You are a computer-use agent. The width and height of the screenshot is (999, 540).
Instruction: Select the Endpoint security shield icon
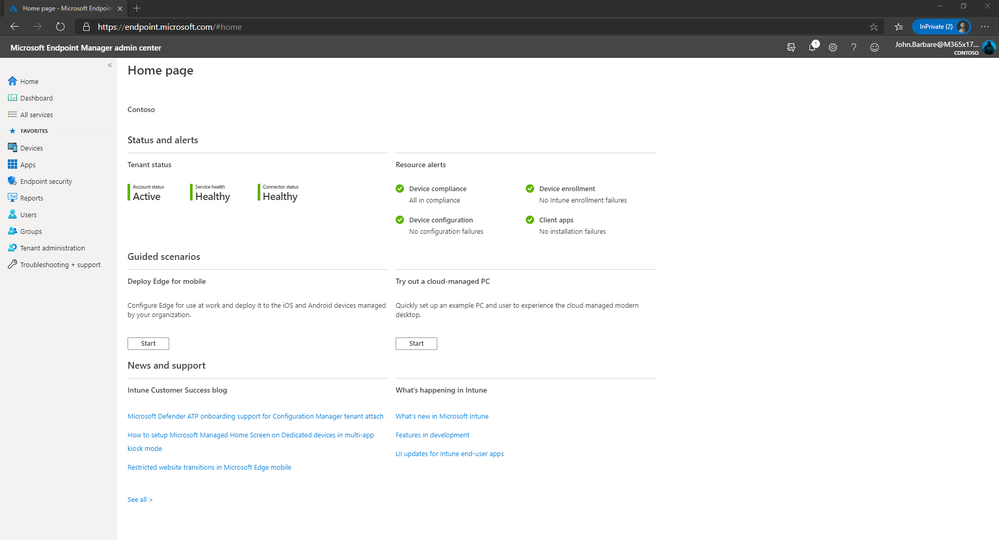click(x=12, y=181)
